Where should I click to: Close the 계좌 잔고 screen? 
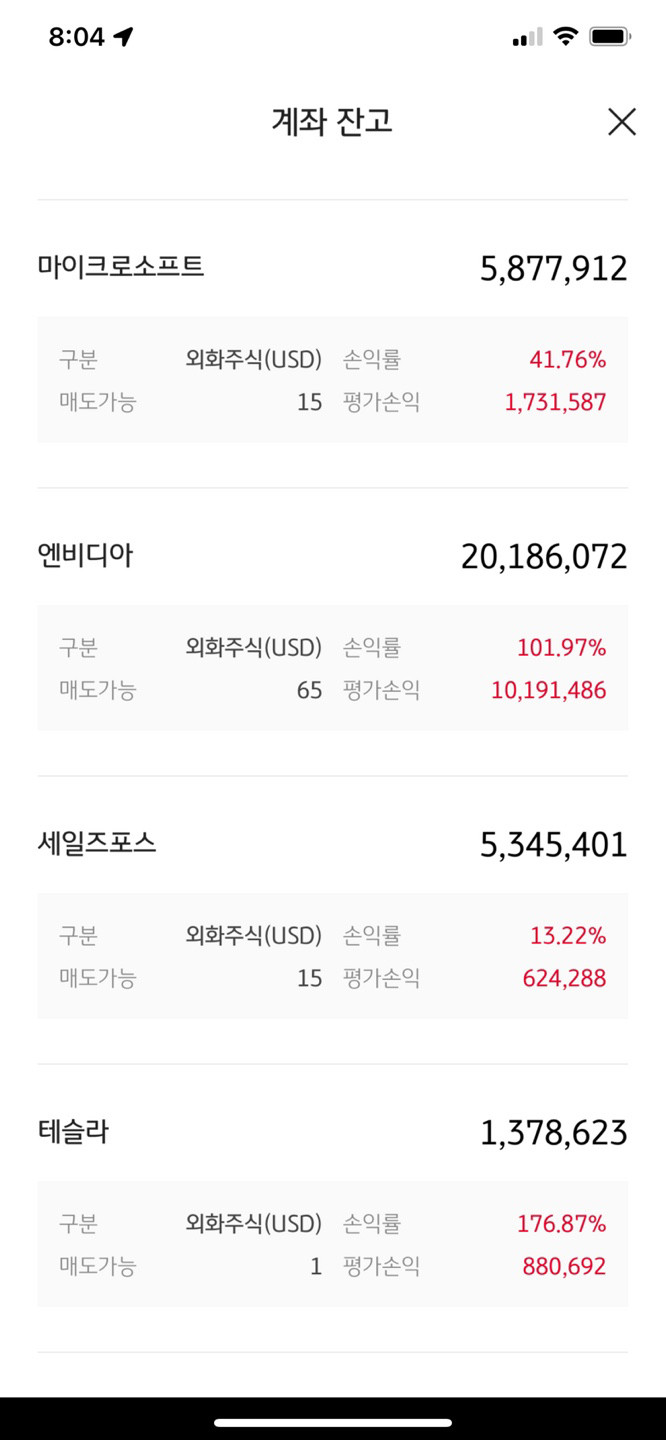click(x=622, y=122)
